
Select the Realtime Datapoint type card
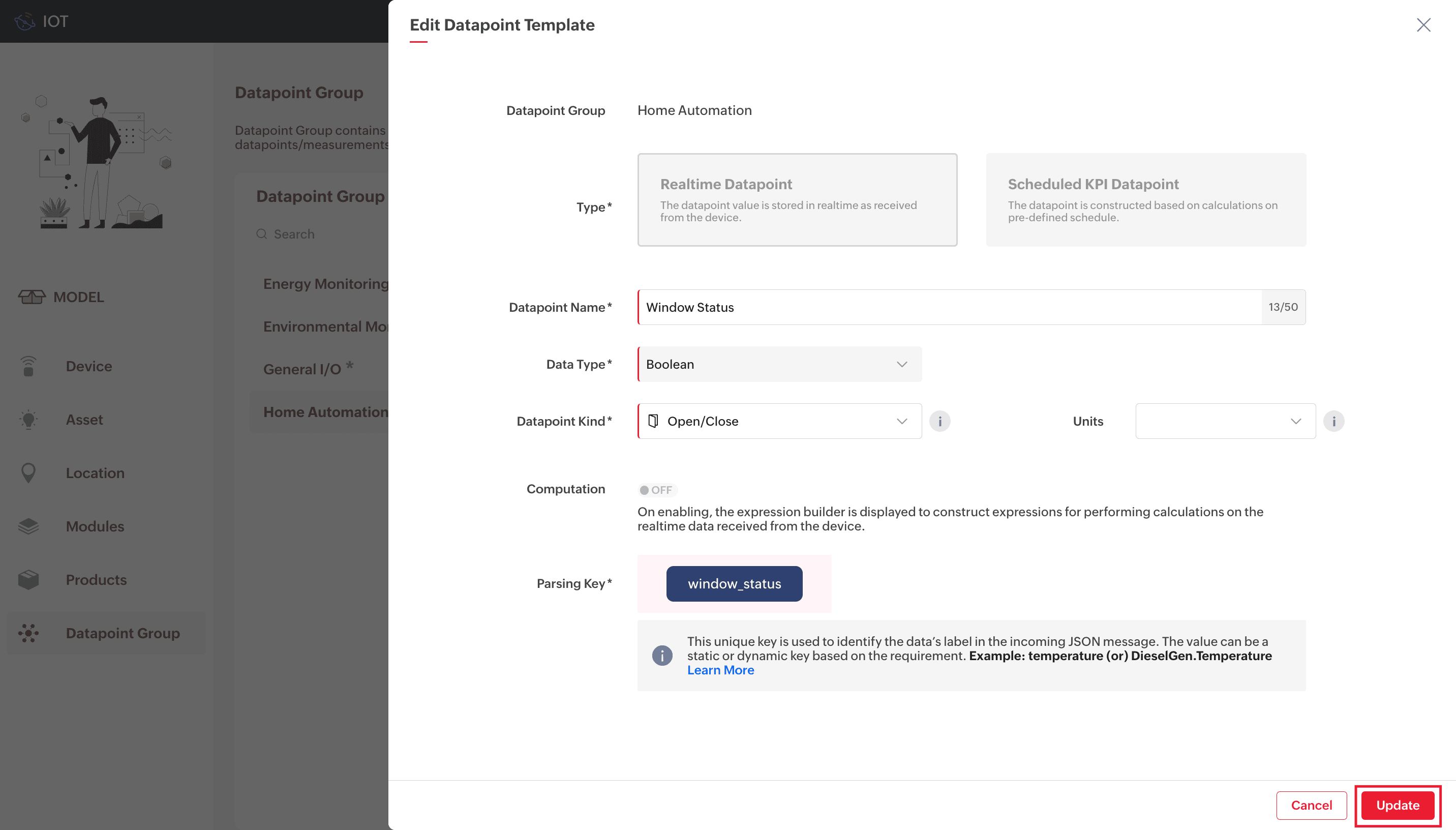(x=797, y=199)
